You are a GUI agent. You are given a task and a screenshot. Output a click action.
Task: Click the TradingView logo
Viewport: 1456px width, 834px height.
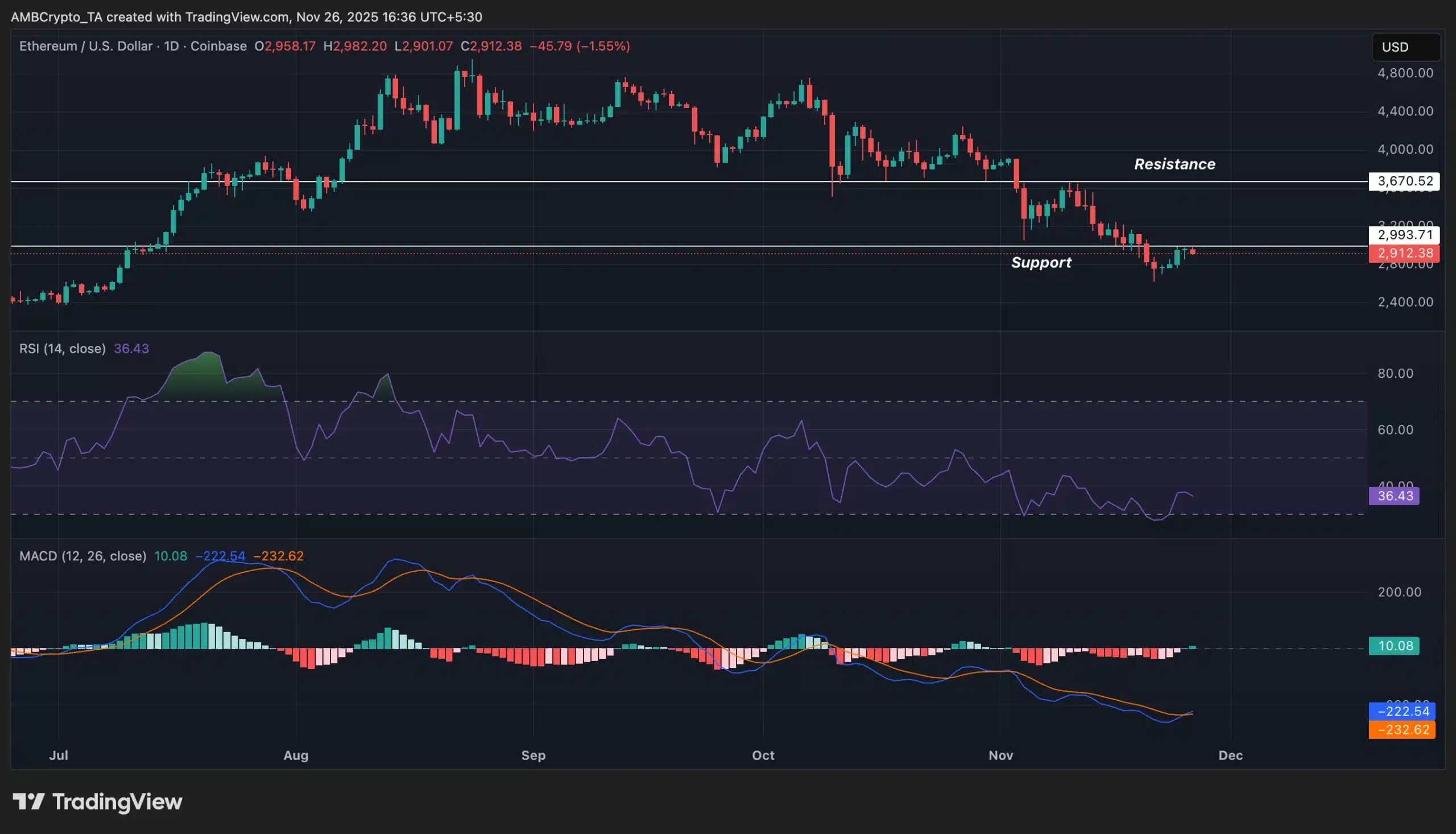(97, 802)
